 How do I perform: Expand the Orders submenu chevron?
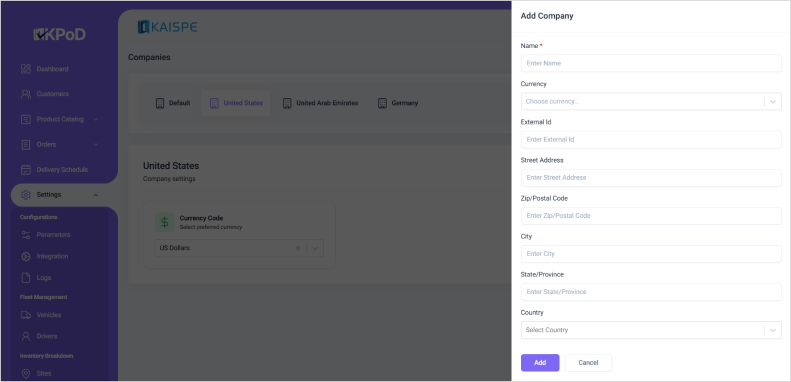[x=96, y=145]
